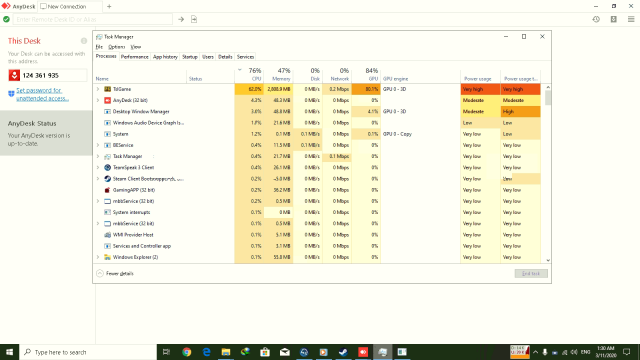Viewport: 640px width, 360px height.
Task: Open the AnyDesk hamburger main menu
Action: click(631, 19)
